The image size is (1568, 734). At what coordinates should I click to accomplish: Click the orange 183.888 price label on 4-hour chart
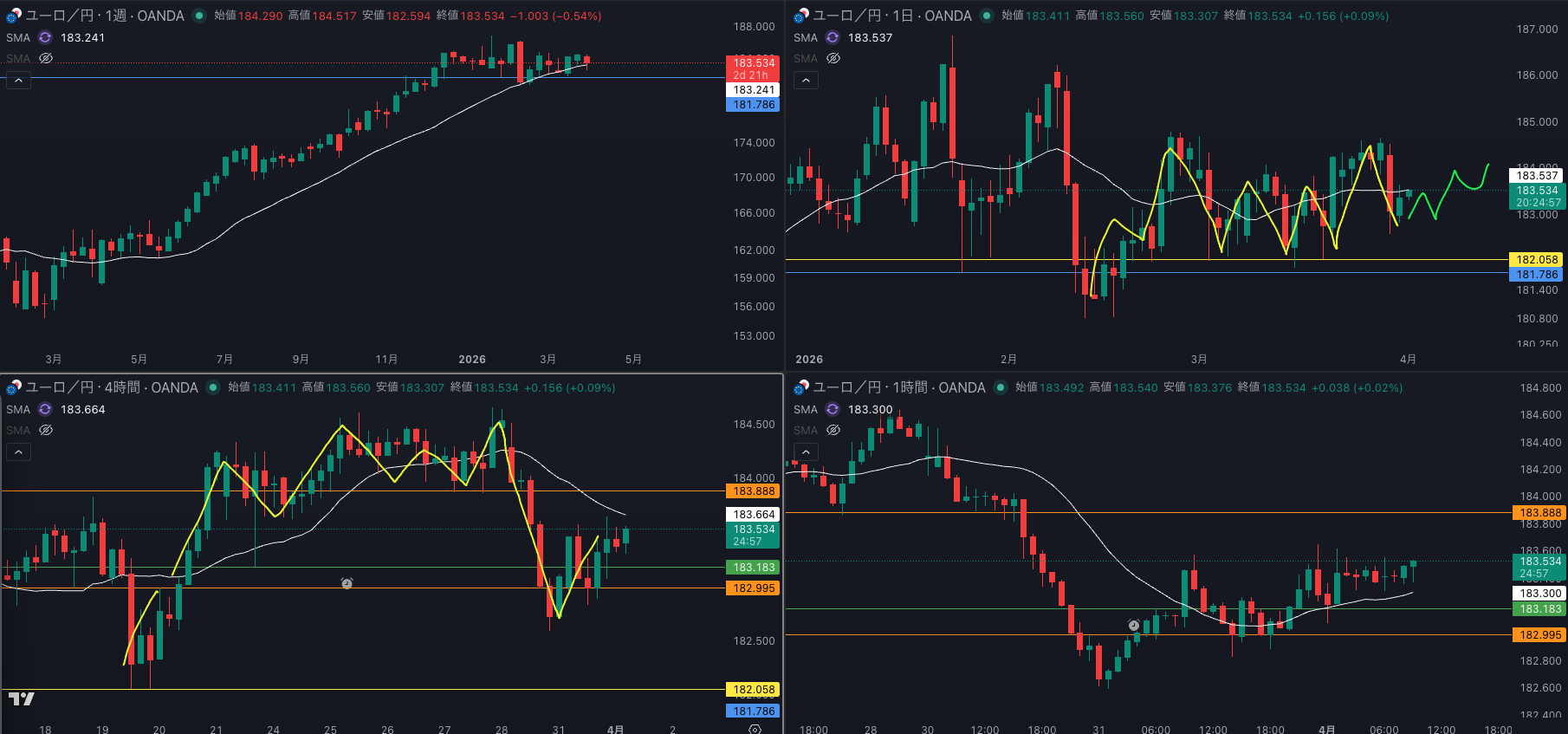(754, 491)
